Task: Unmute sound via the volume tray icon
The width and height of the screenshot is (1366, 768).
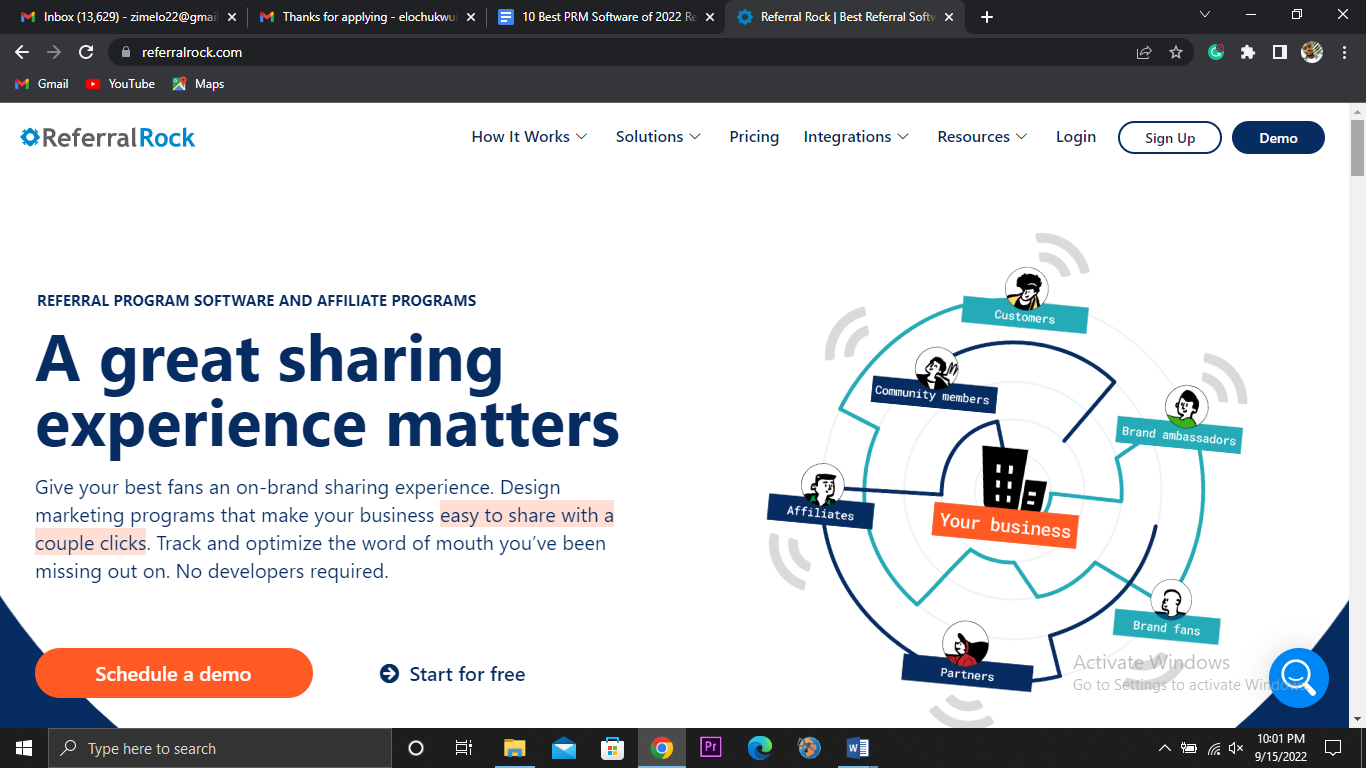Action: (x=1237, y=748)
